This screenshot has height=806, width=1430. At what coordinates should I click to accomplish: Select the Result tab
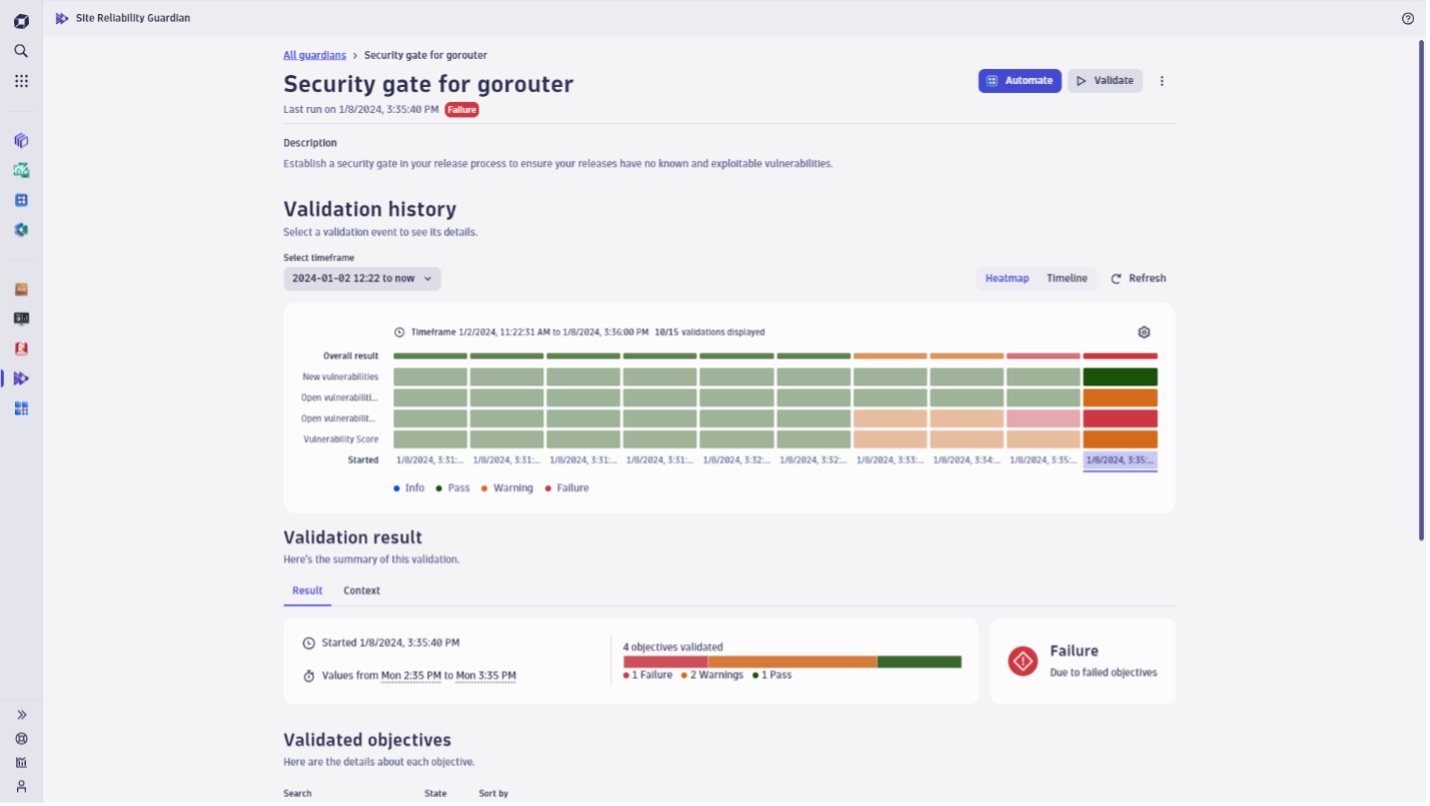pos(307,590)
